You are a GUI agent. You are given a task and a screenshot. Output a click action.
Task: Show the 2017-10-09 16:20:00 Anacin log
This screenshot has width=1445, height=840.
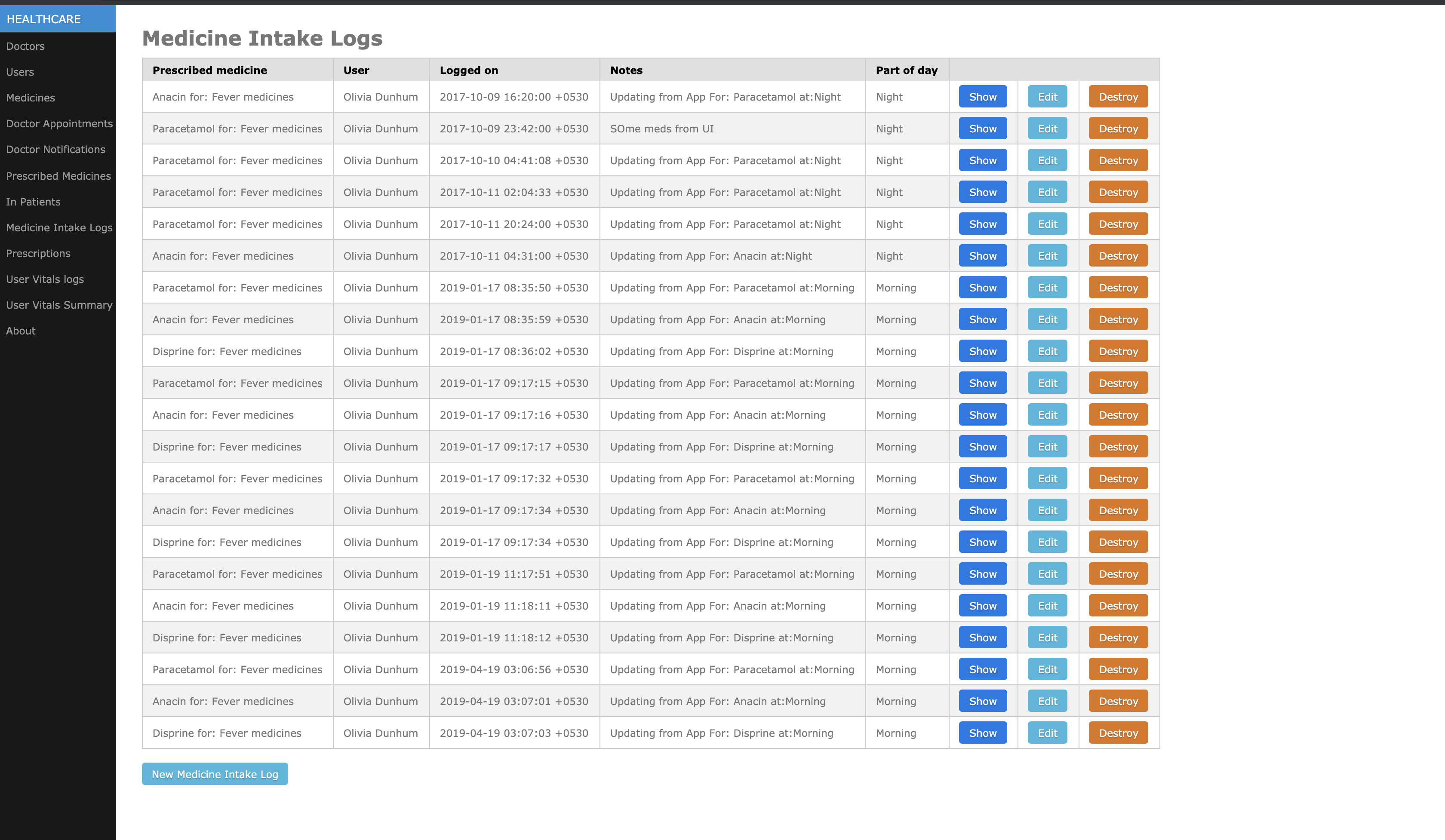click(982, 97)
